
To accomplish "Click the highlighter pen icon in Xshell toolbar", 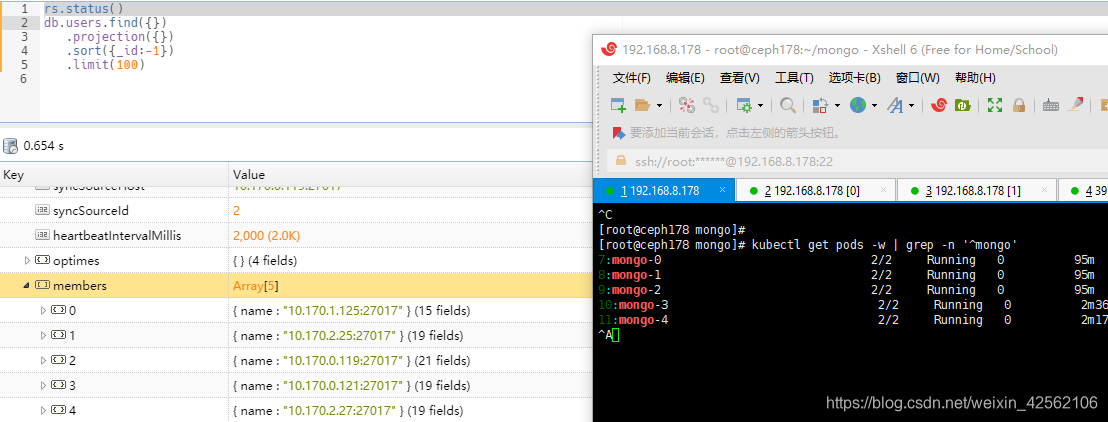I will coord(1075,105).
